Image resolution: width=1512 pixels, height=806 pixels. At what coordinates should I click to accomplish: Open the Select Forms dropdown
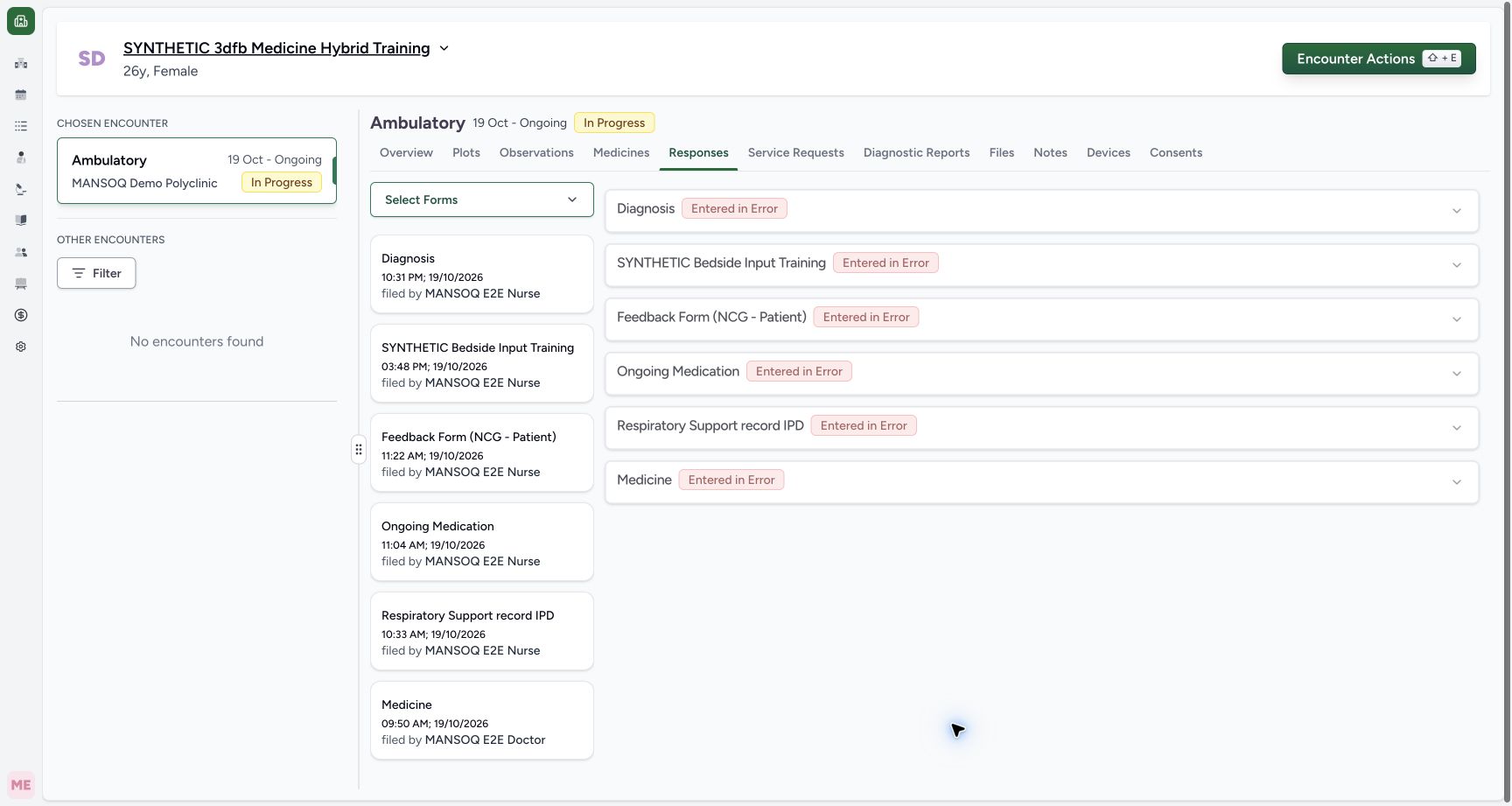tap(482, 200)
